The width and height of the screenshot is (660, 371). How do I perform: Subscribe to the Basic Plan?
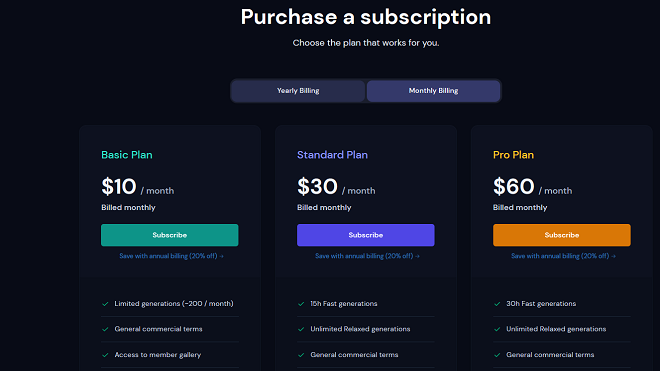click(x=170, y=235)
